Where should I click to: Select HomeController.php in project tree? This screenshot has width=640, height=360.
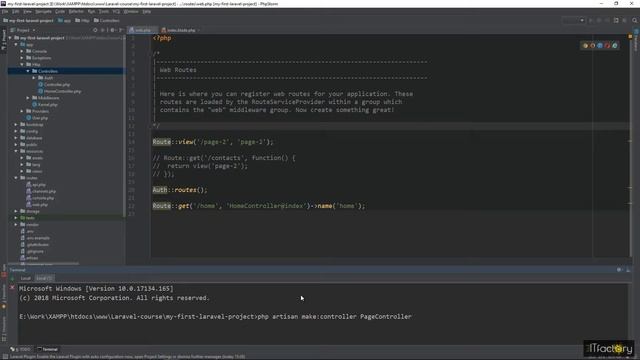(x=60, y=91)
